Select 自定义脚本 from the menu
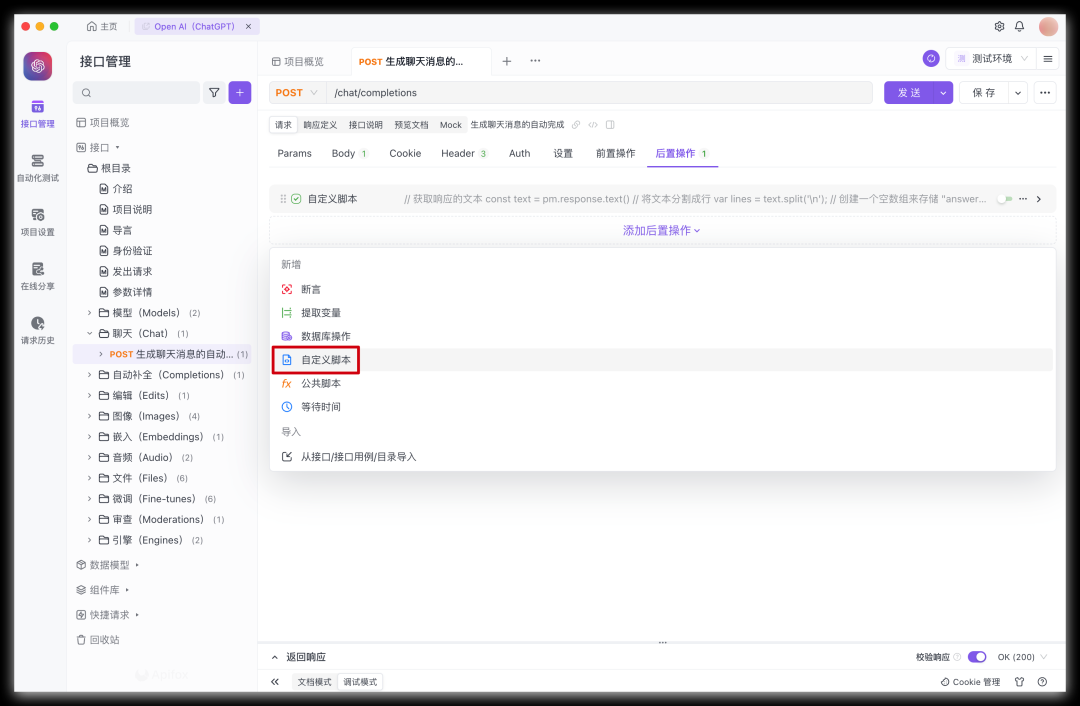Image resolution: width=1080 pixels, height=706 pixels. [326, 360]
